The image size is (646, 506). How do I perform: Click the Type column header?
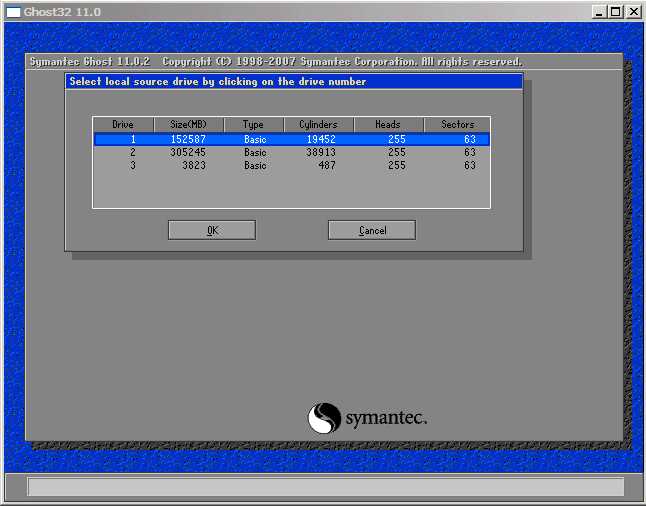[253, 124]
